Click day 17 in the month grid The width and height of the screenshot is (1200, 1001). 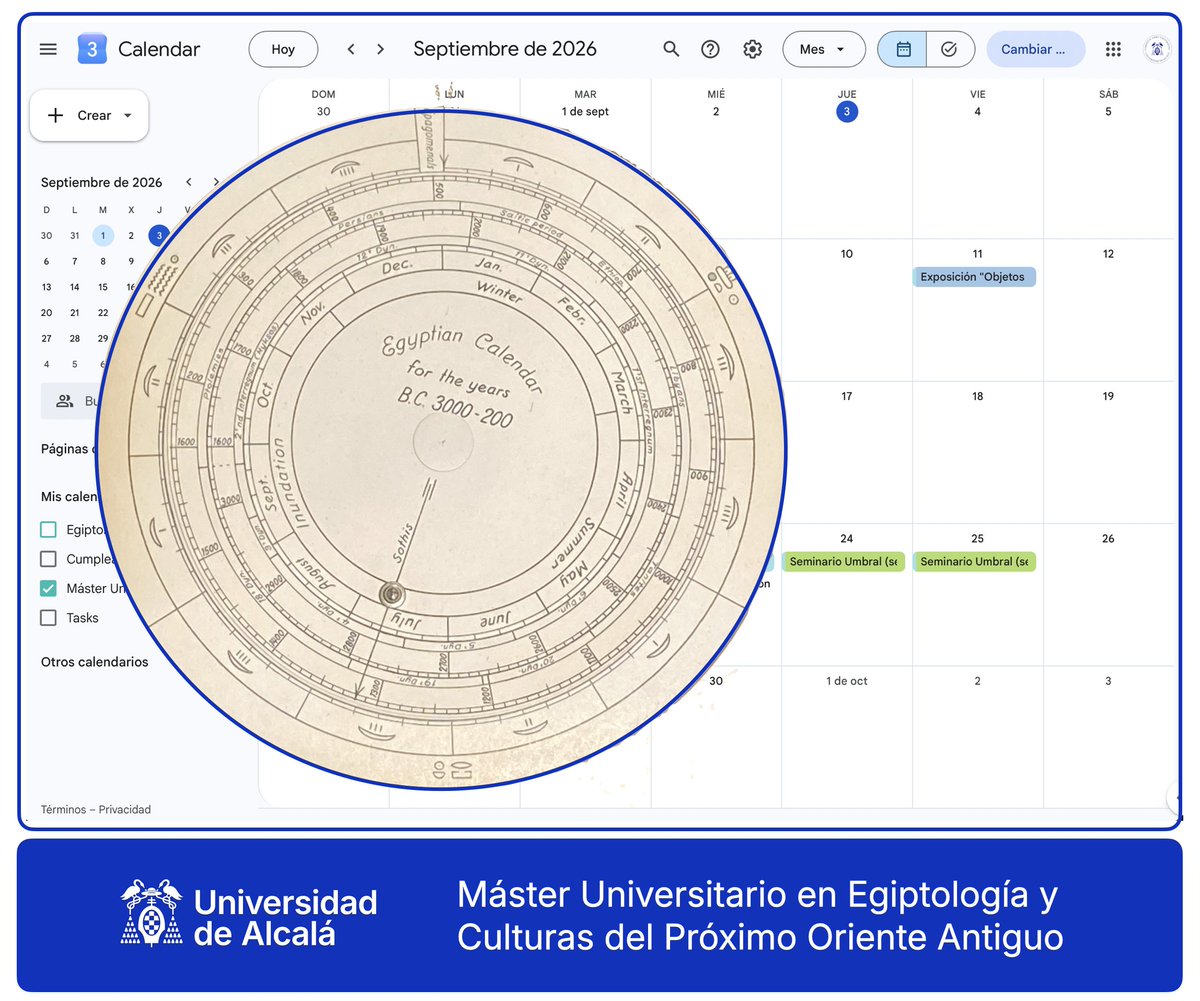coord(847,396)
